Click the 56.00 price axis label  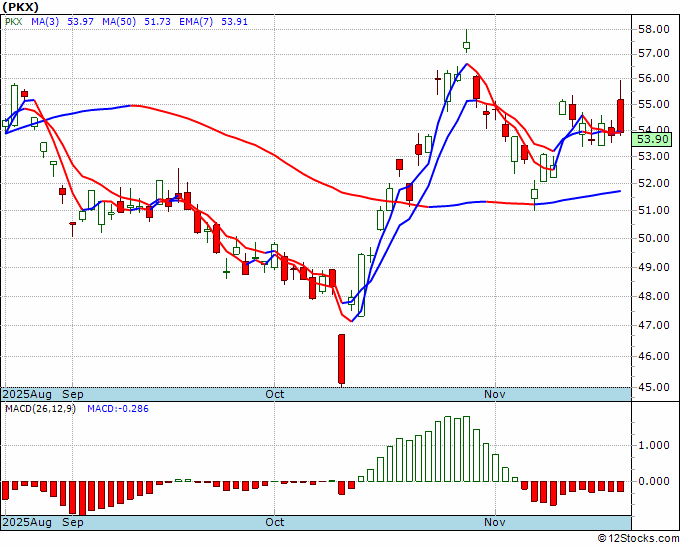click(x=654, y=78)
